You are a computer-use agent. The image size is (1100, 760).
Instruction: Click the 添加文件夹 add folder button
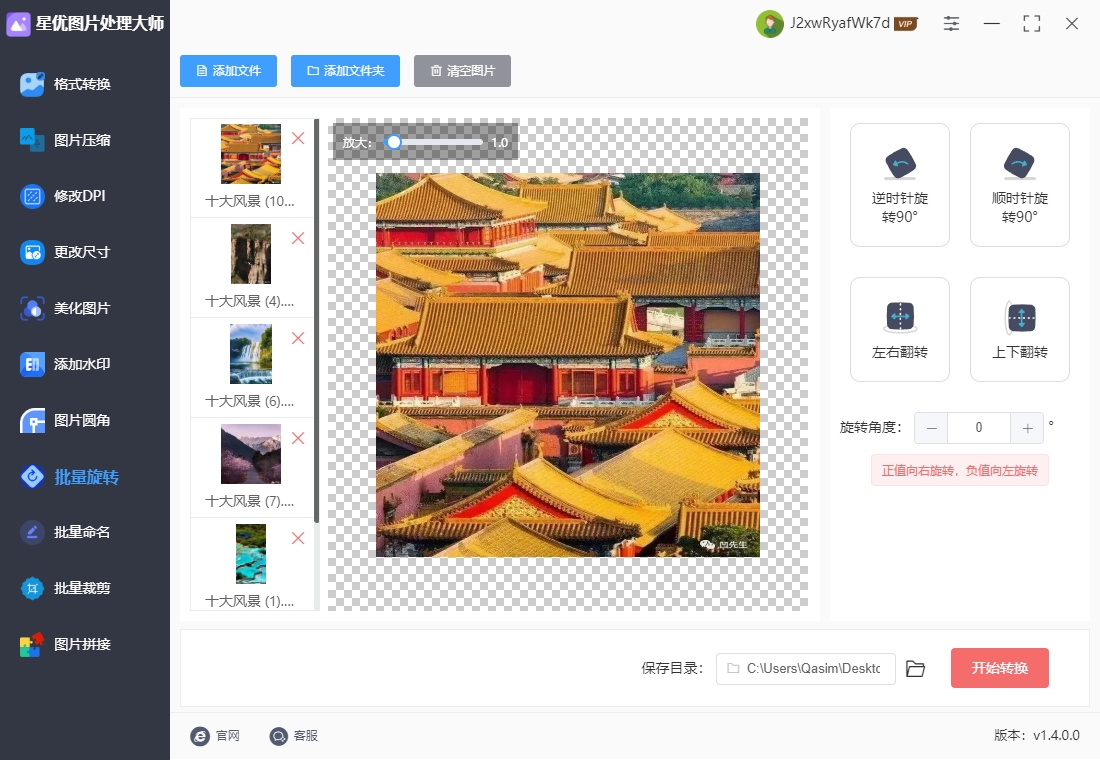[x=345, y=71]
